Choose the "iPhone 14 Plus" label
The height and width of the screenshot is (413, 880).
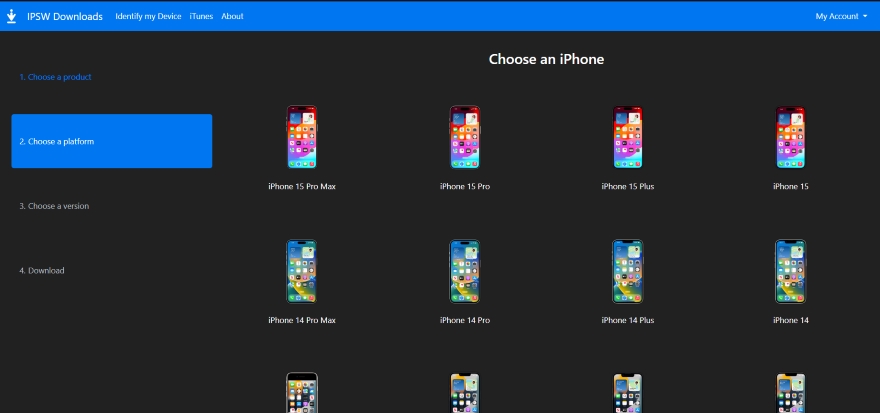click(627, 320)
